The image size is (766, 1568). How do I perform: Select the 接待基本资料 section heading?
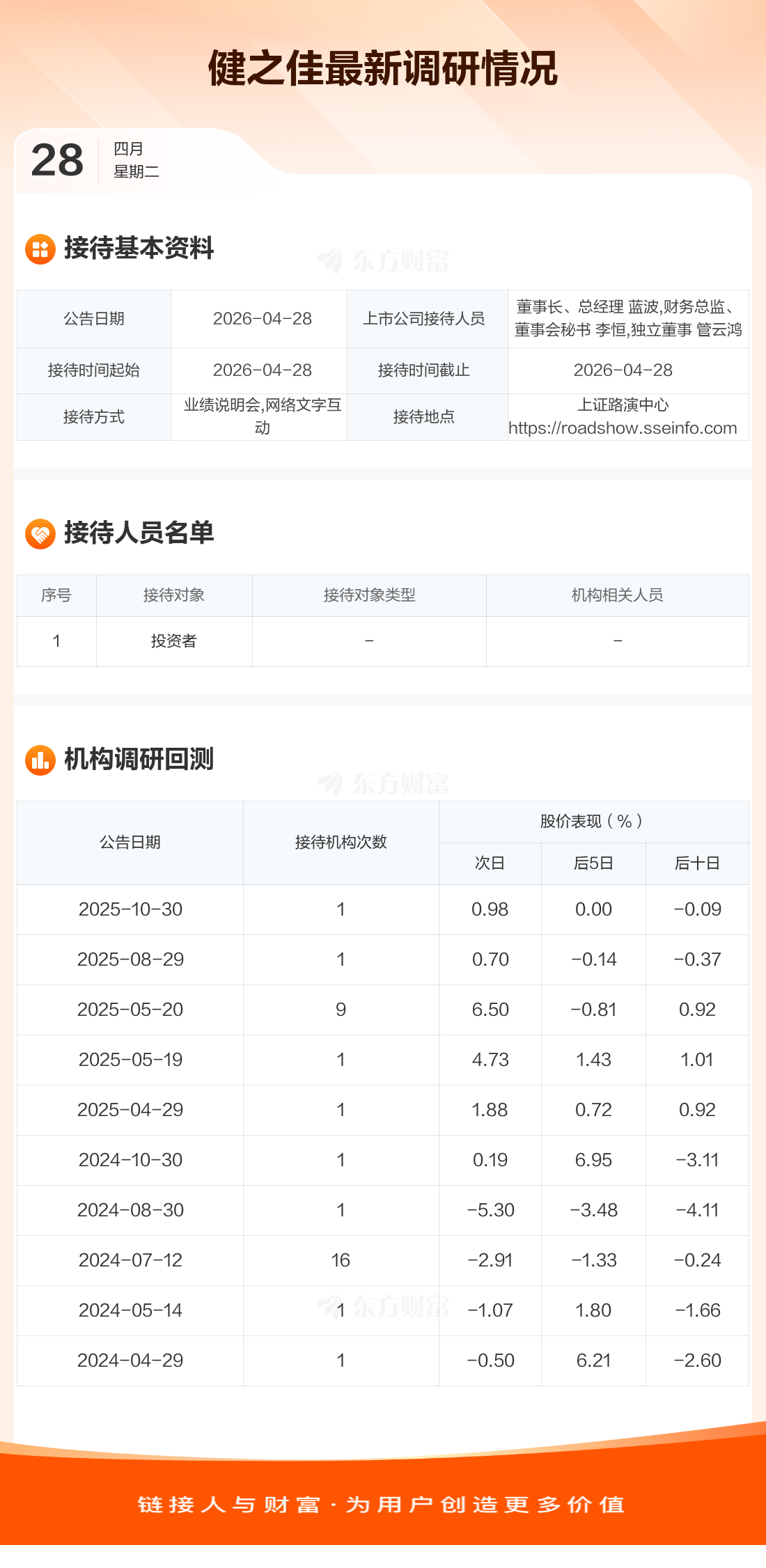point(139,248)
